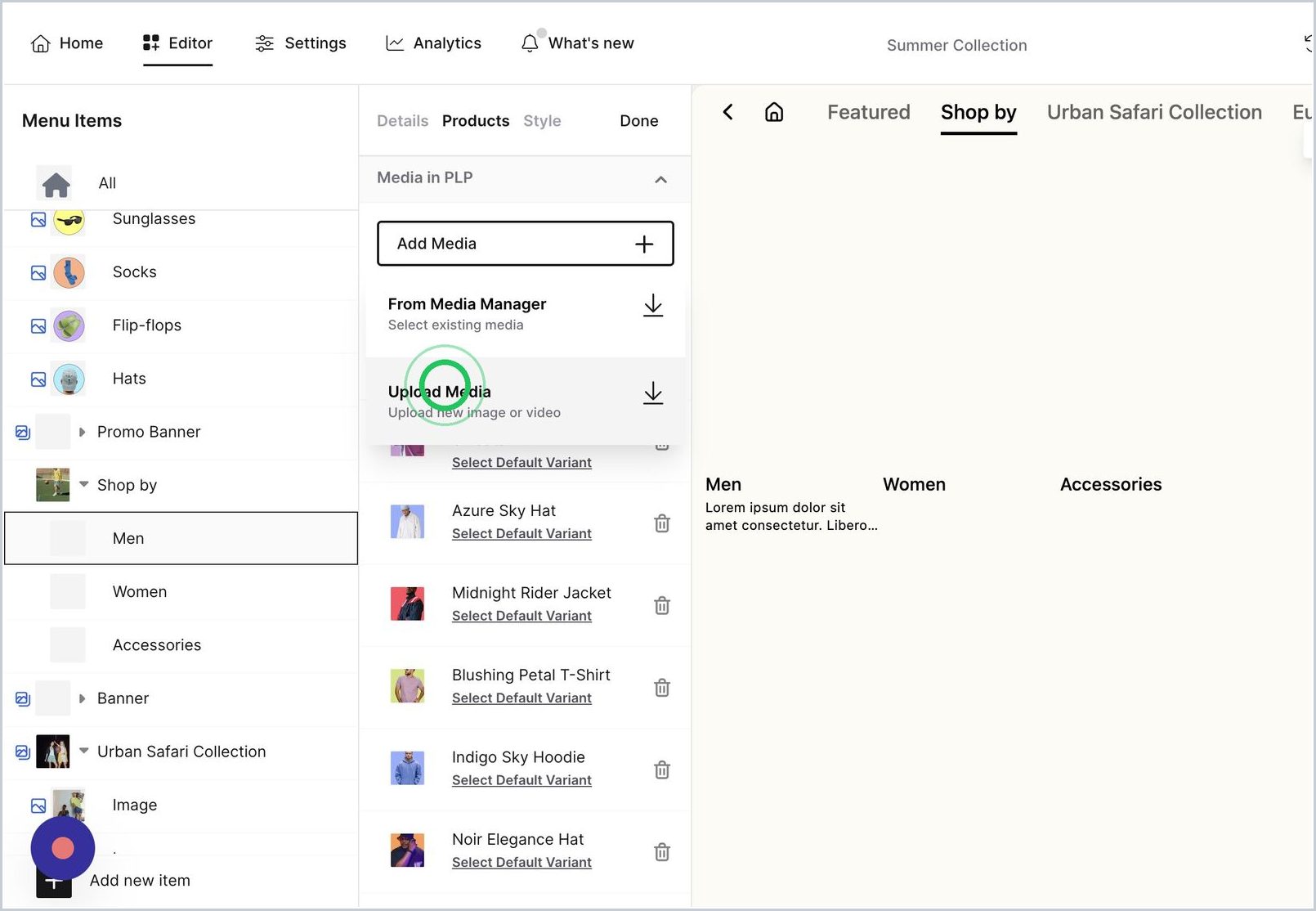Click the Add new item plus button
The width and height of the screenshot is (1316, 911).
pyautogui.click(x=54, y=882)
